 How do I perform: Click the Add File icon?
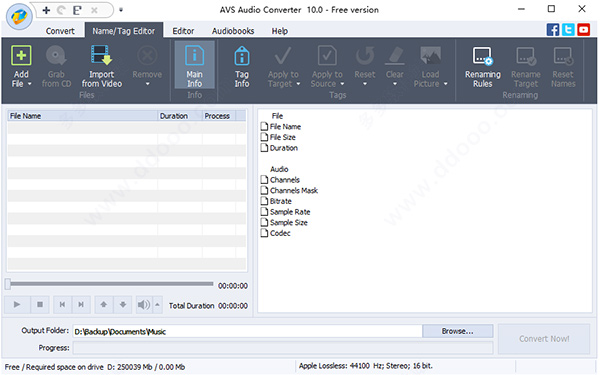(21, 56)
